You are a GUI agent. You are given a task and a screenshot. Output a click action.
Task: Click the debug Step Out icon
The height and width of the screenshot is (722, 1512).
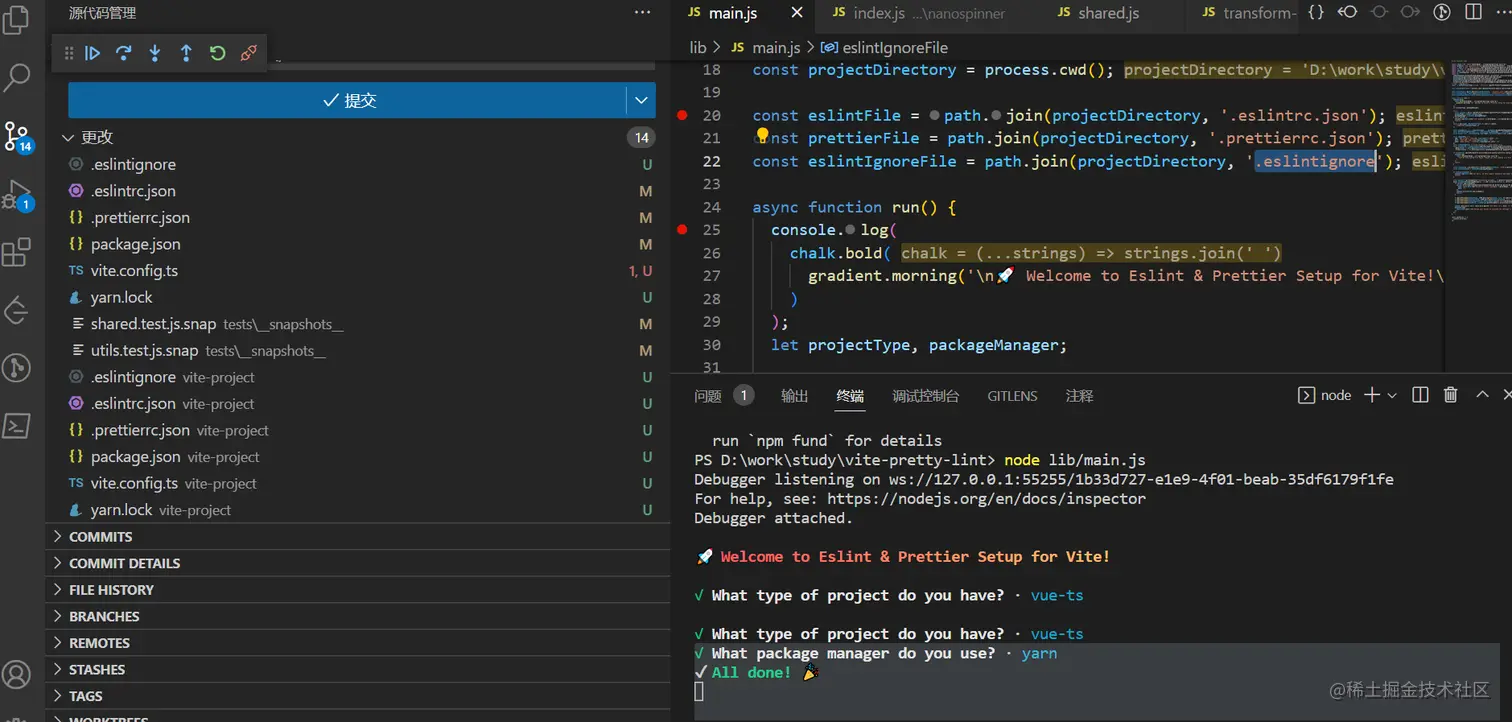tap(186, 54)
